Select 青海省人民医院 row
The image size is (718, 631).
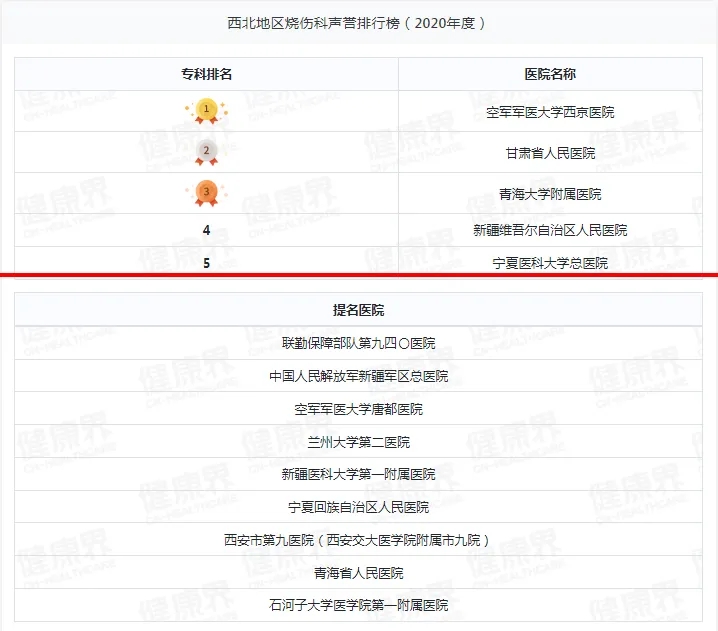359,573
